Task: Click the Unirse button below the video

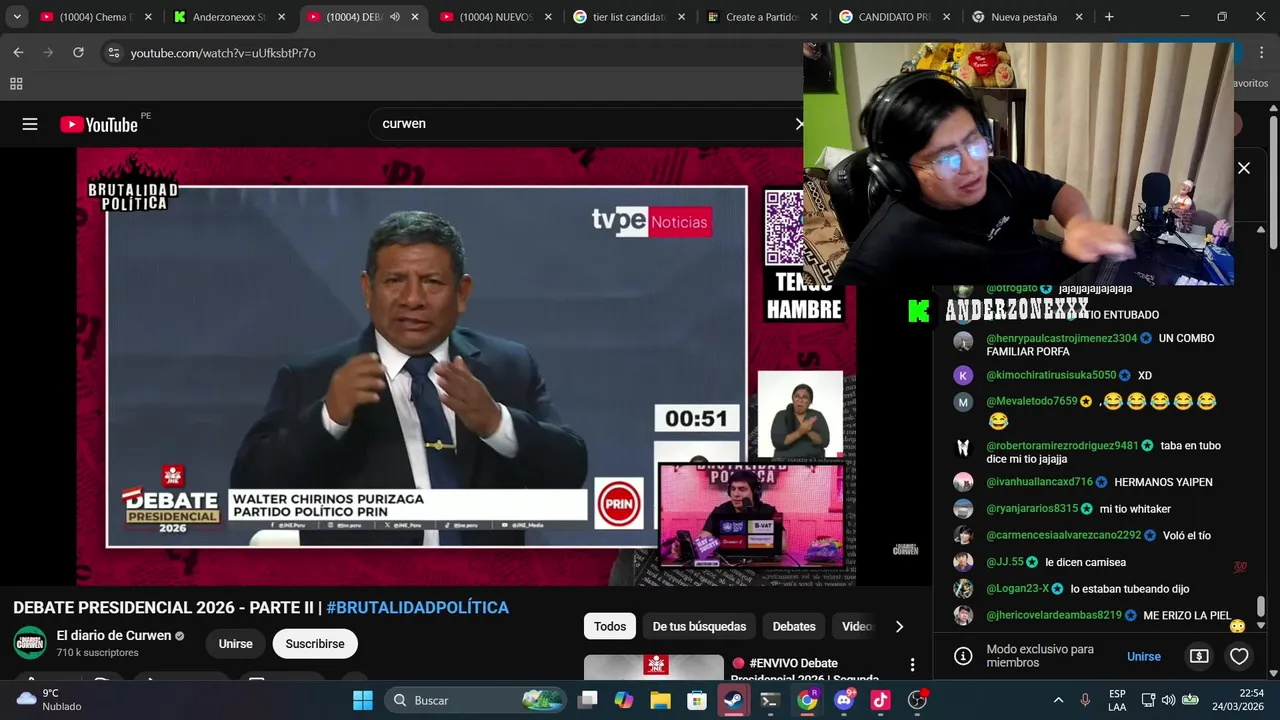Action: 236,644
